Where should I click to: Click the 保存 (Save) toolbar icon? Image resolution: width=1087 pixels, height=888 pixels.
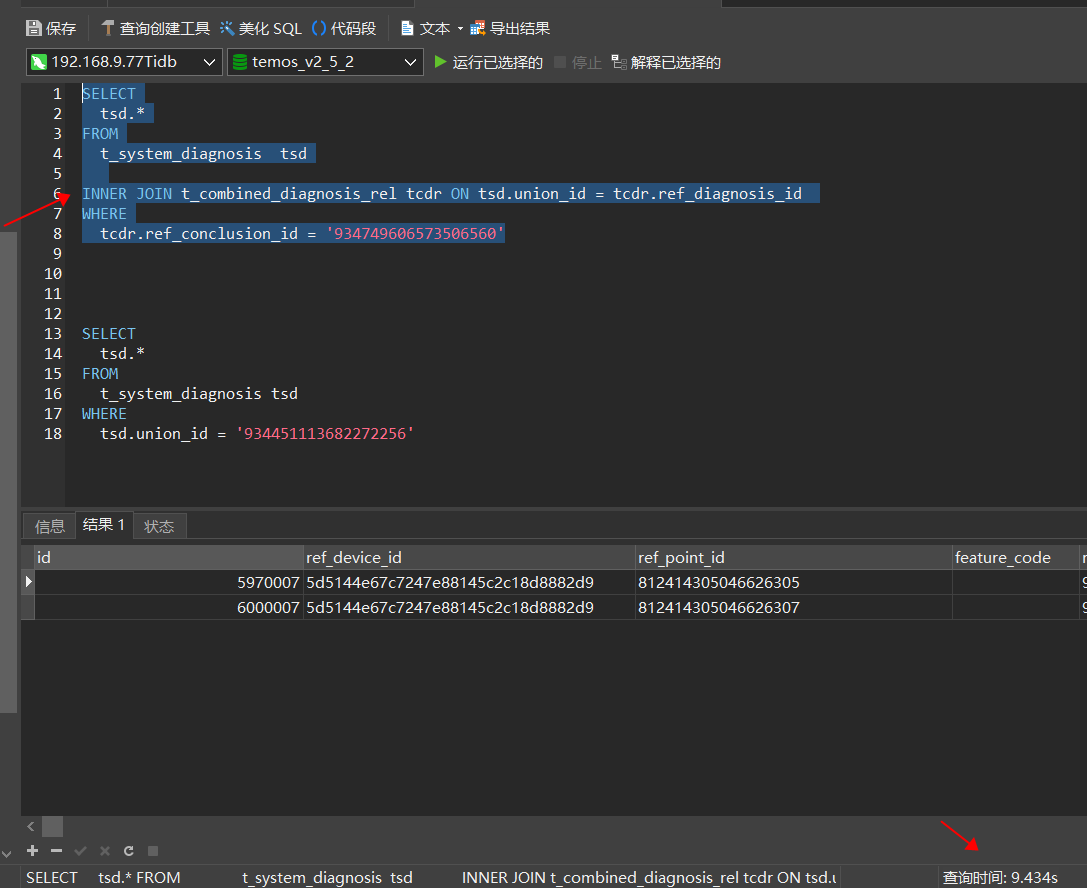pyautogui.click(x=34, y=29)
